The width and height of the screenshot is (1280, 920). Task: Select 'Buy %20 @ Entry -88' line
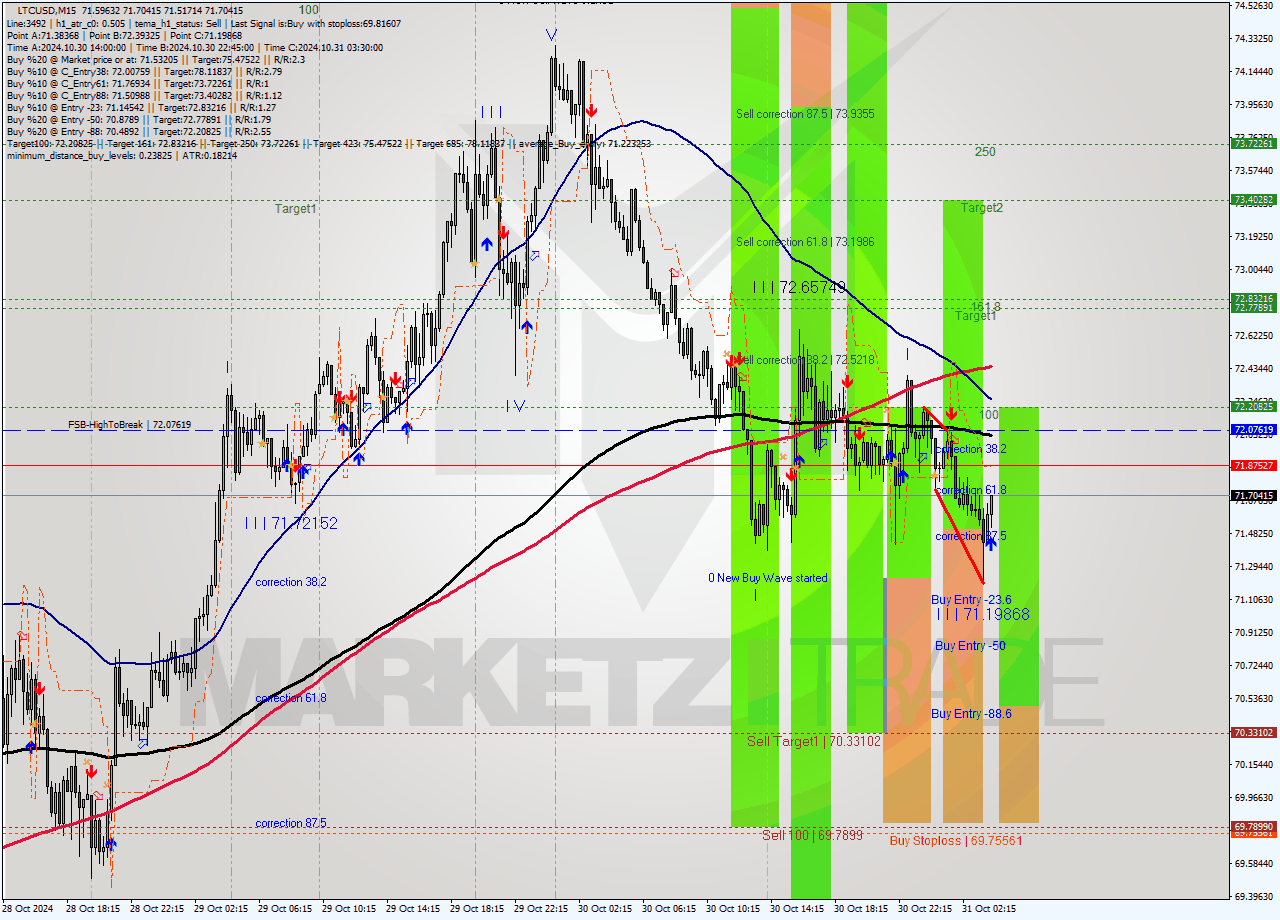click(138, 131)
